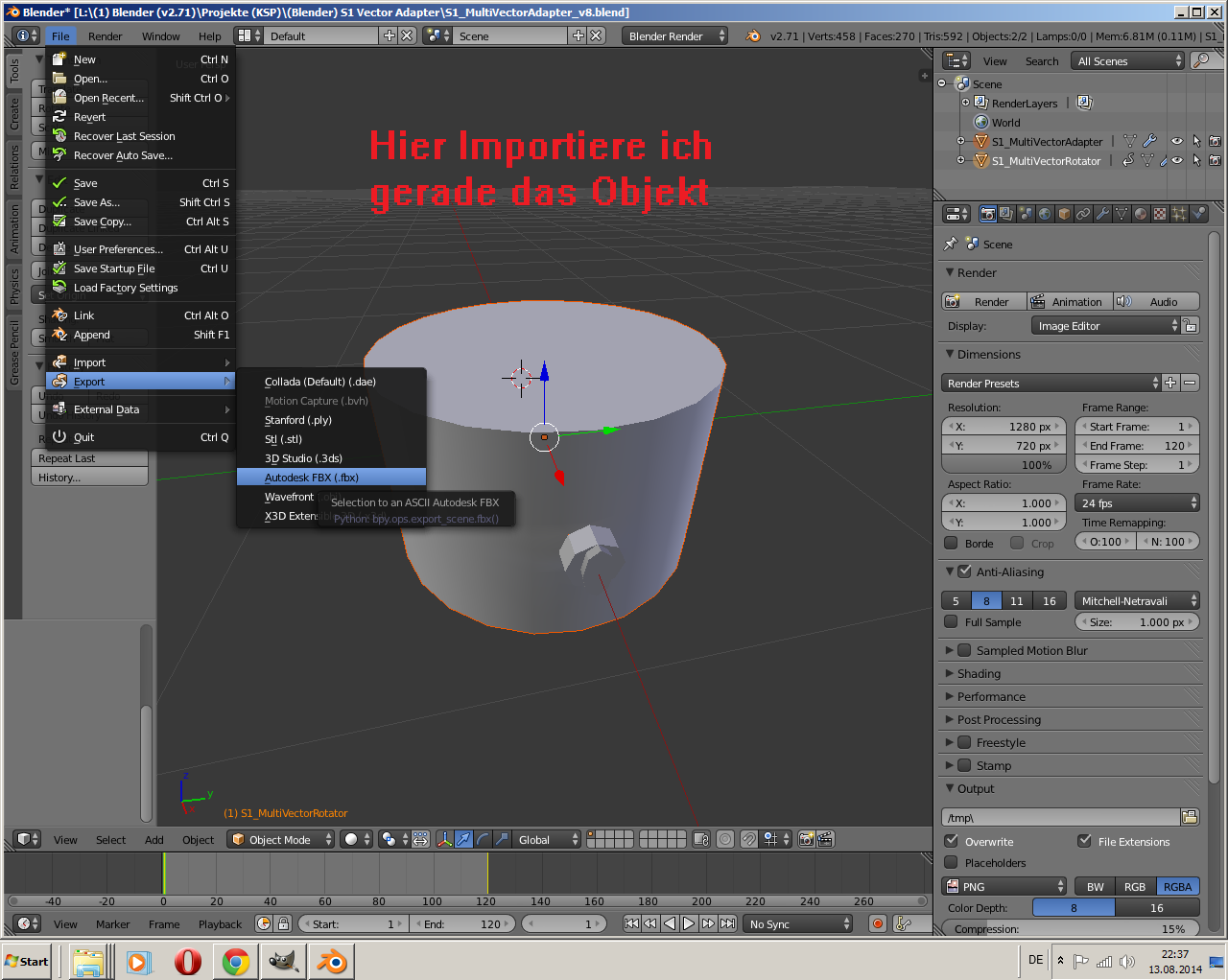The height and width of the screenshot is (980, 1228).
Task: Open the World properties globe icon
Action: click(x=1045, y=214)
